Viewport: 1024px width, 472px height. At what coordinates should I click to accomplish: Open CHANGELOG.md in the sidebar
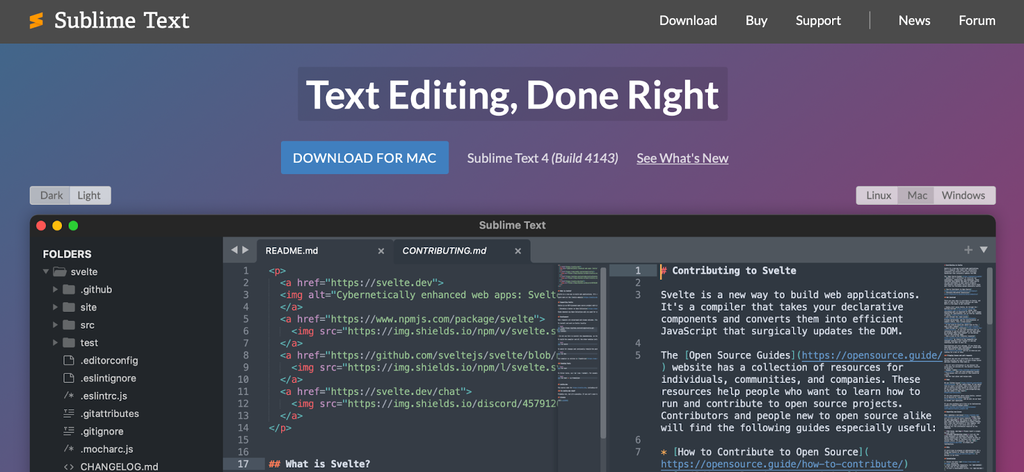click(x=119, y=467)
